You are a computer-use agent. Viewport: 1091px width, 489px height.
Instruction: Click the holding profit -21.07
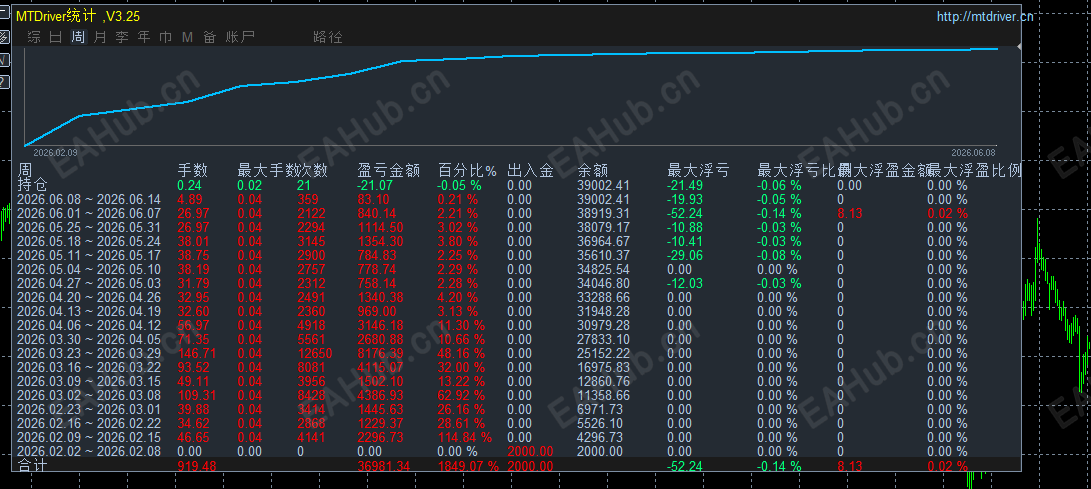point(375,186)
